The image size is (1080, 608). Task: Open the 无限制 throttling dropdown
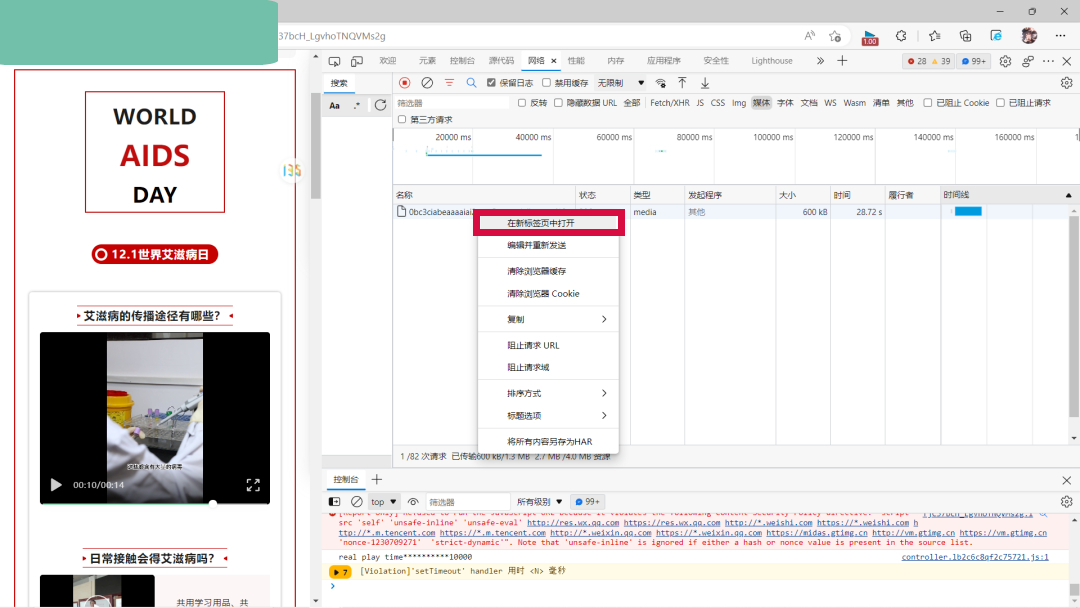(622, 82)
